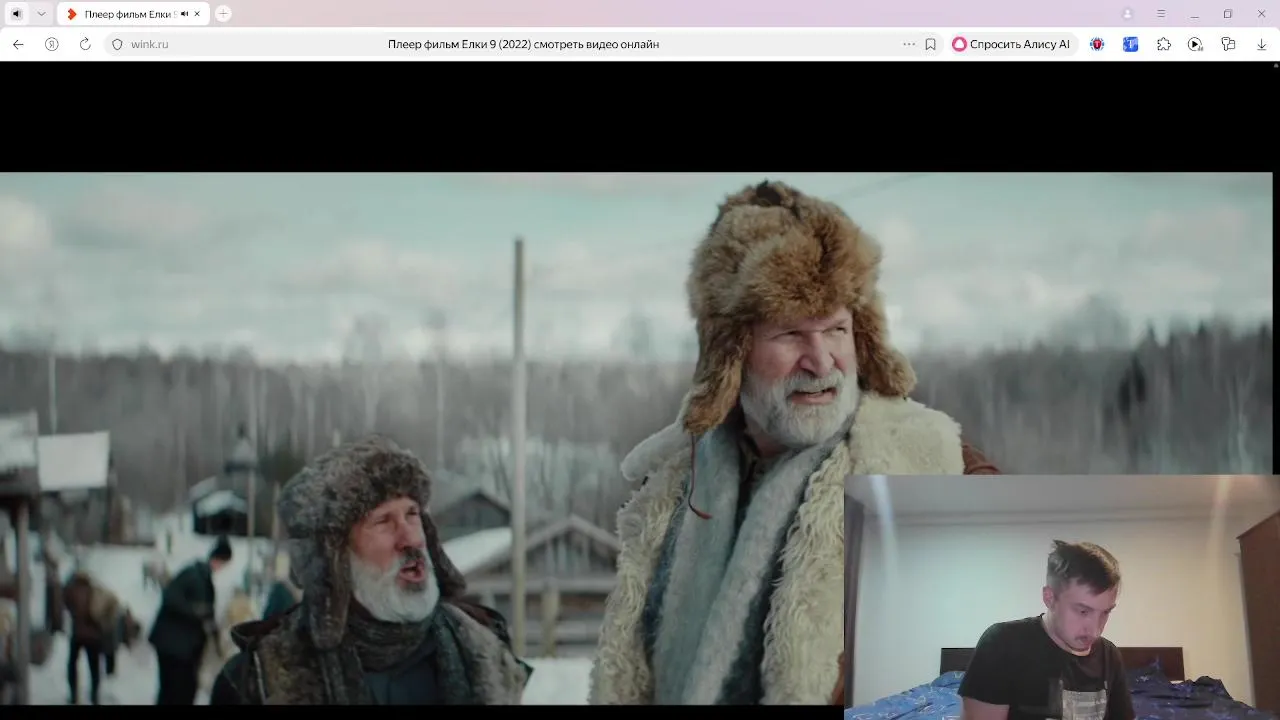Open a new tab with plus button
The width and height of the screenshot is (1280, 720).
(x=223, y=14)
